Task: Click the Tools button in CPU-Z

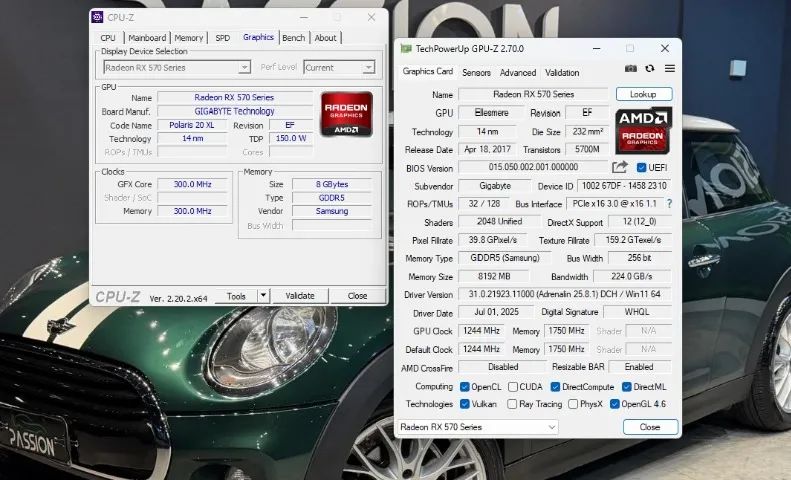Action: [236, 296]
